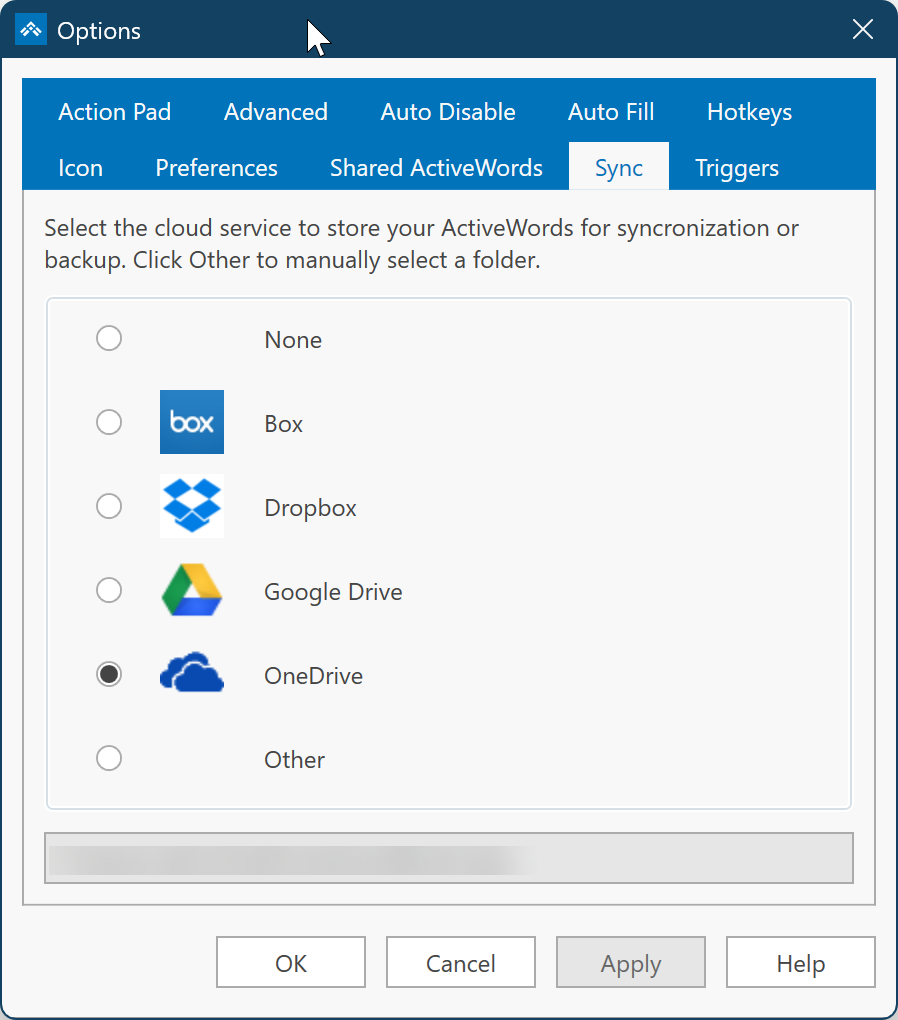Select the Sync tab
Screen dimensions: 898x1020
tap(619, 167)
